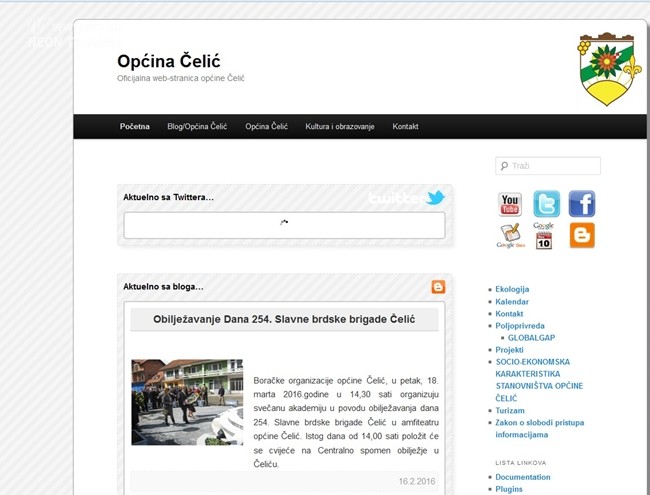
Task: Click the small Blogger icon in blog widget header
Action: (x=438, y=287)
